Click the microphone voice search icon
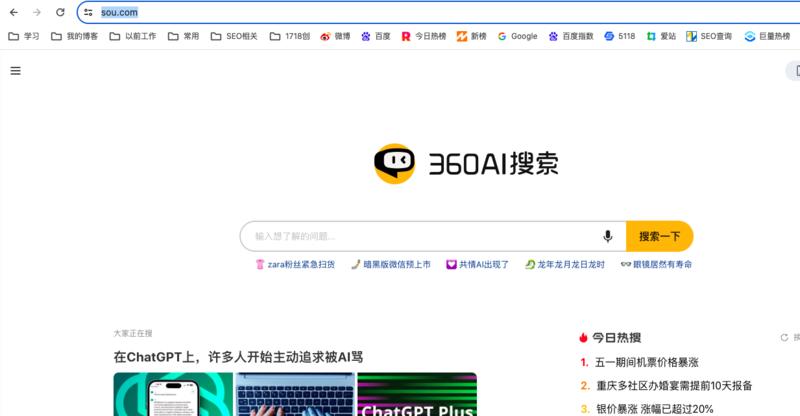 [x=607, y=236]
